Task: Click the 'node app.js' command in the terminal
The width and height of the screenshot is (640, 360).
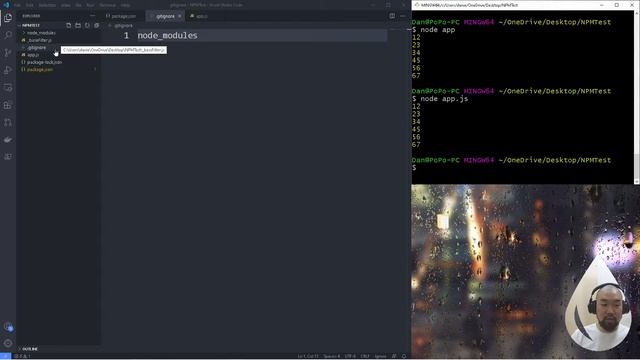Action: tap(444, 99)
